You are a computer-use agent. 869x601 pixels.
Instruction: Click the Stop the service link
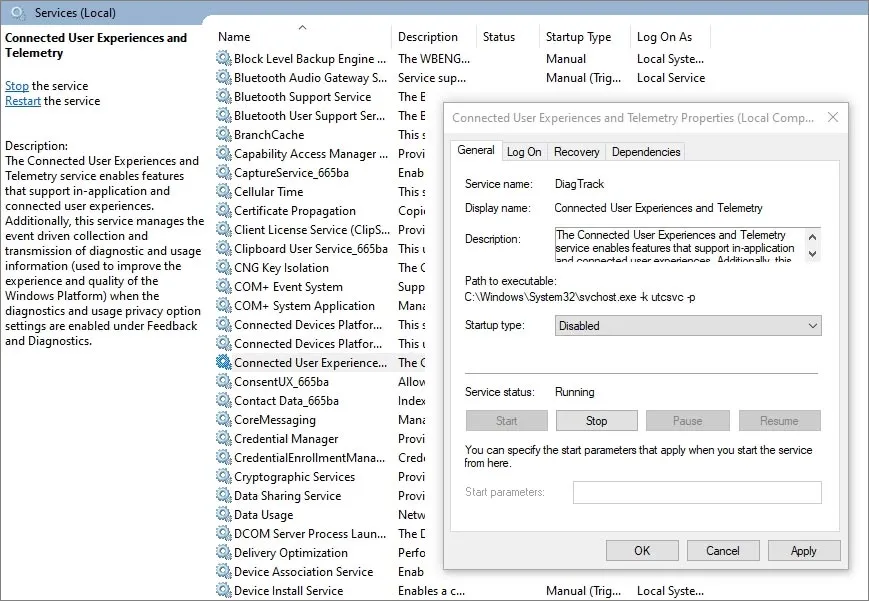pos(16,85)
